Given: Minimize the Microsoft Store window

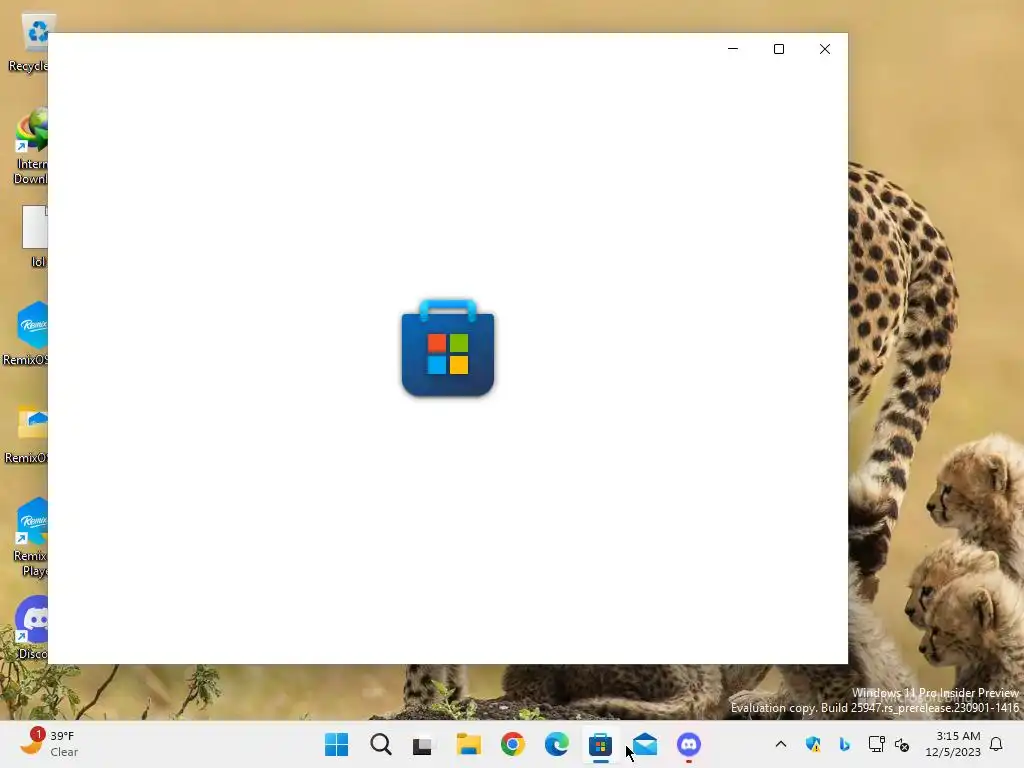Looking at the screenshot, I should pos(733,49).
